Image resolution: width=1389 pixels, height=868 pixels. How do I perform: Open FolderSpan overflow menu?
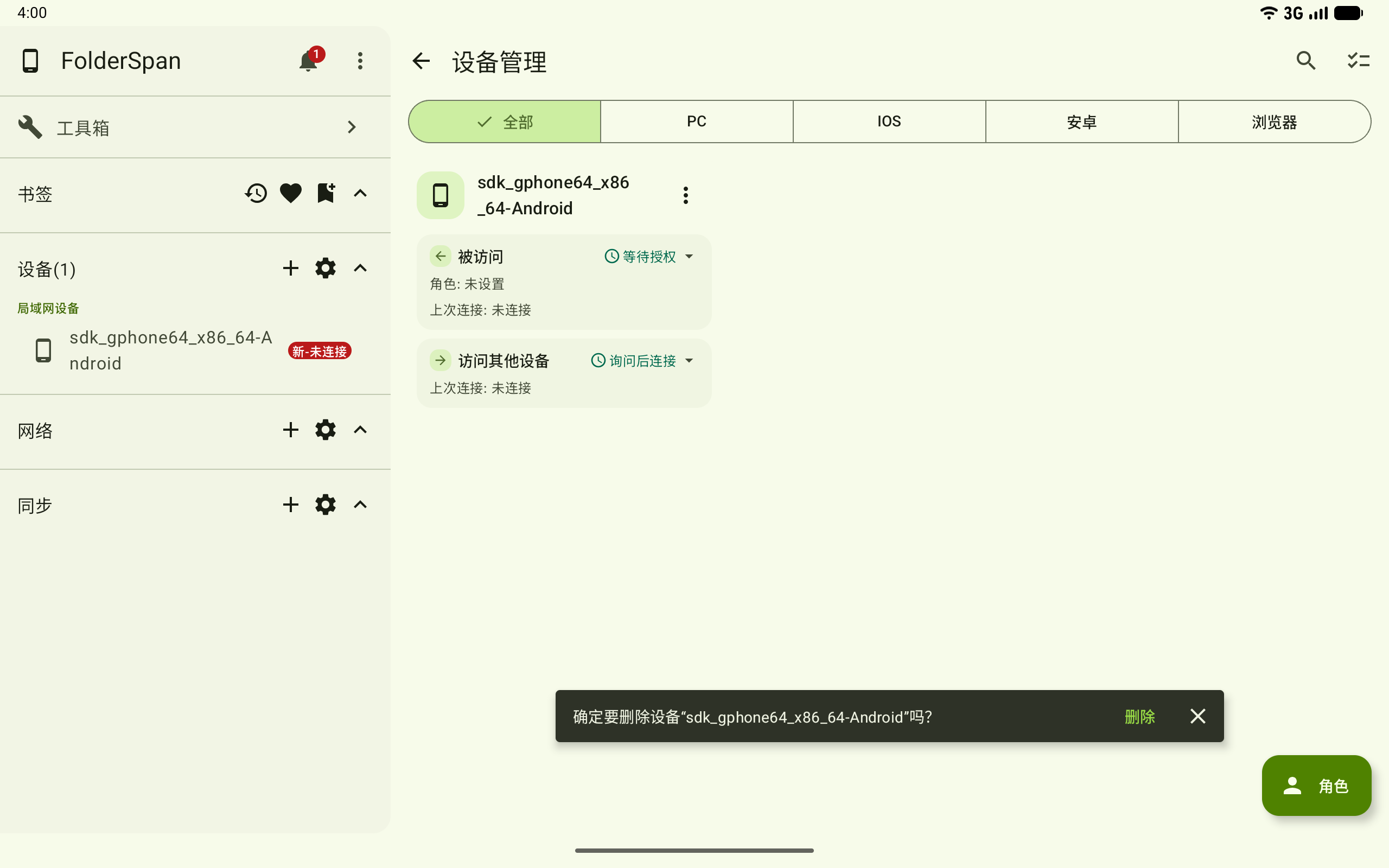(x=360, y=61)
